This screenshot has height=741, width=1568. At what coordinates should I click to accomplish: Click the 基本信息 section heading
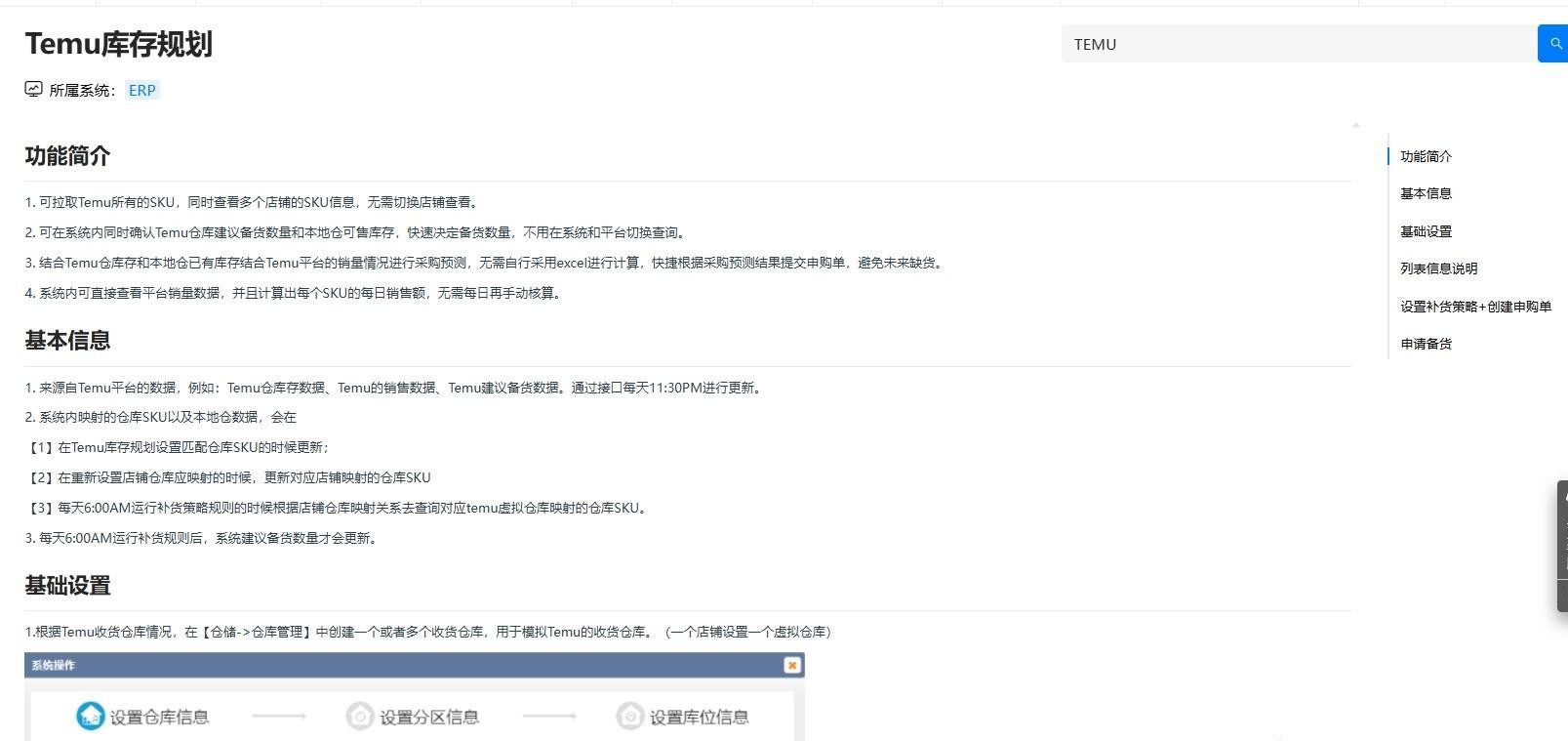[x=67, y=341]
